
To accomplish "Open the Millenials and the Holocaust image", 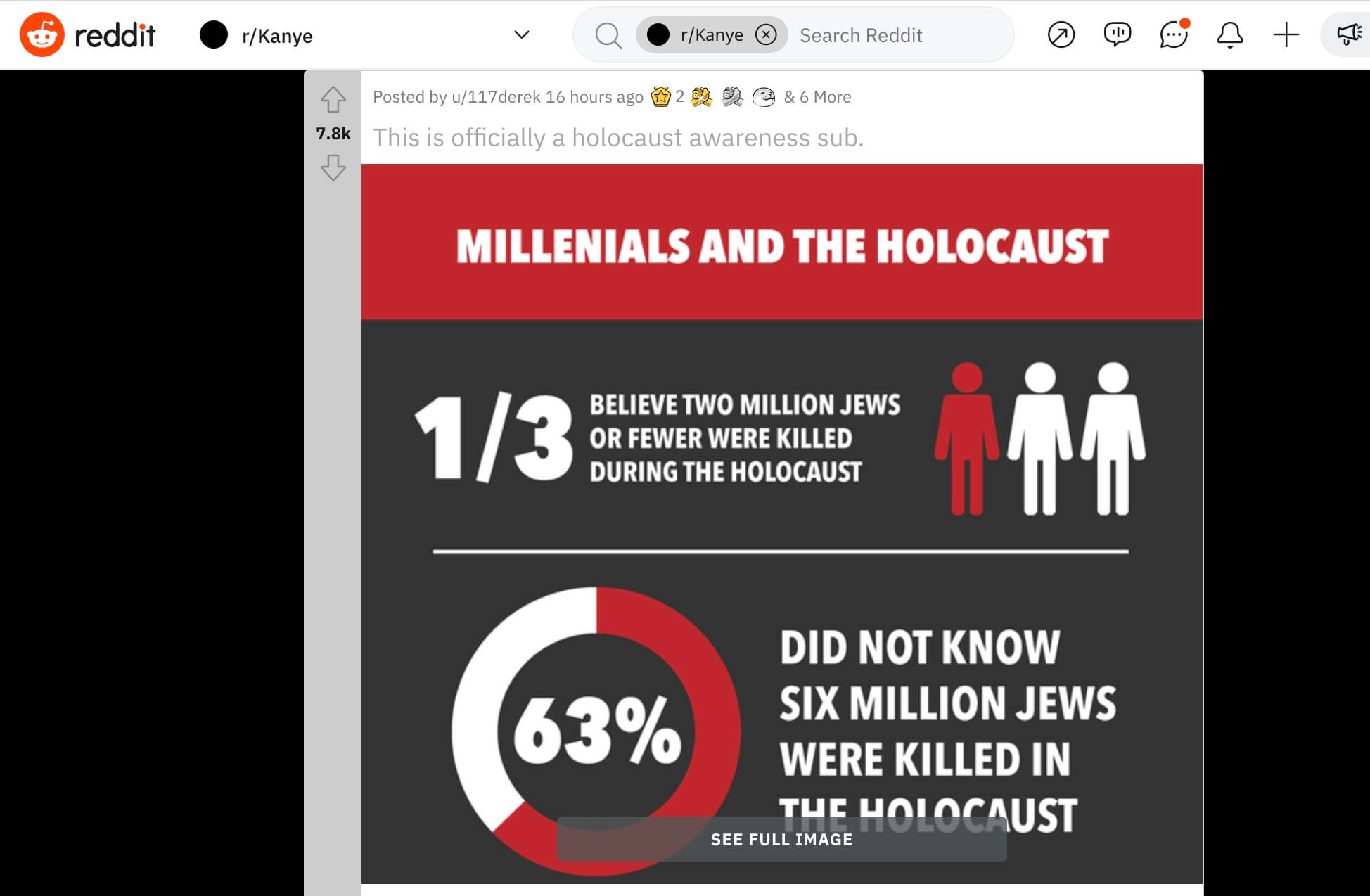I will [x=781, y=524].
